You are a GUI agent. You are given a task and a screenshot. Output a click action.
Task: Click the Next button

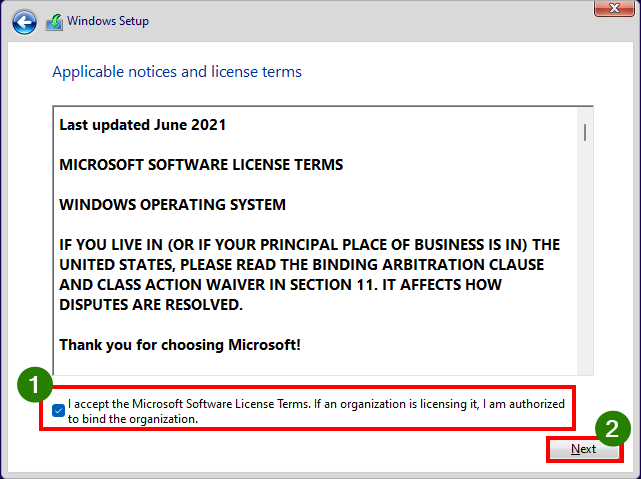(584, 449)
